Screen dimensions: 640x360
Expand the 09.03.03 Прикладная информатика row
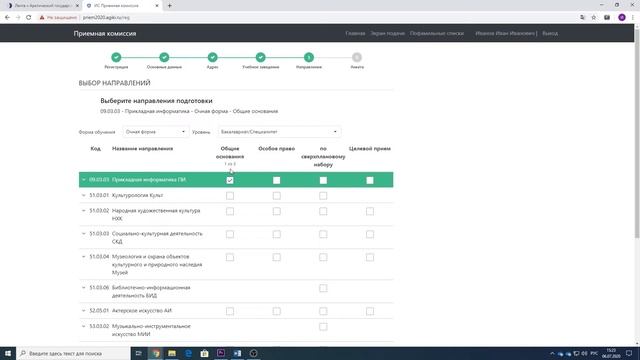[x=84, y=180]
